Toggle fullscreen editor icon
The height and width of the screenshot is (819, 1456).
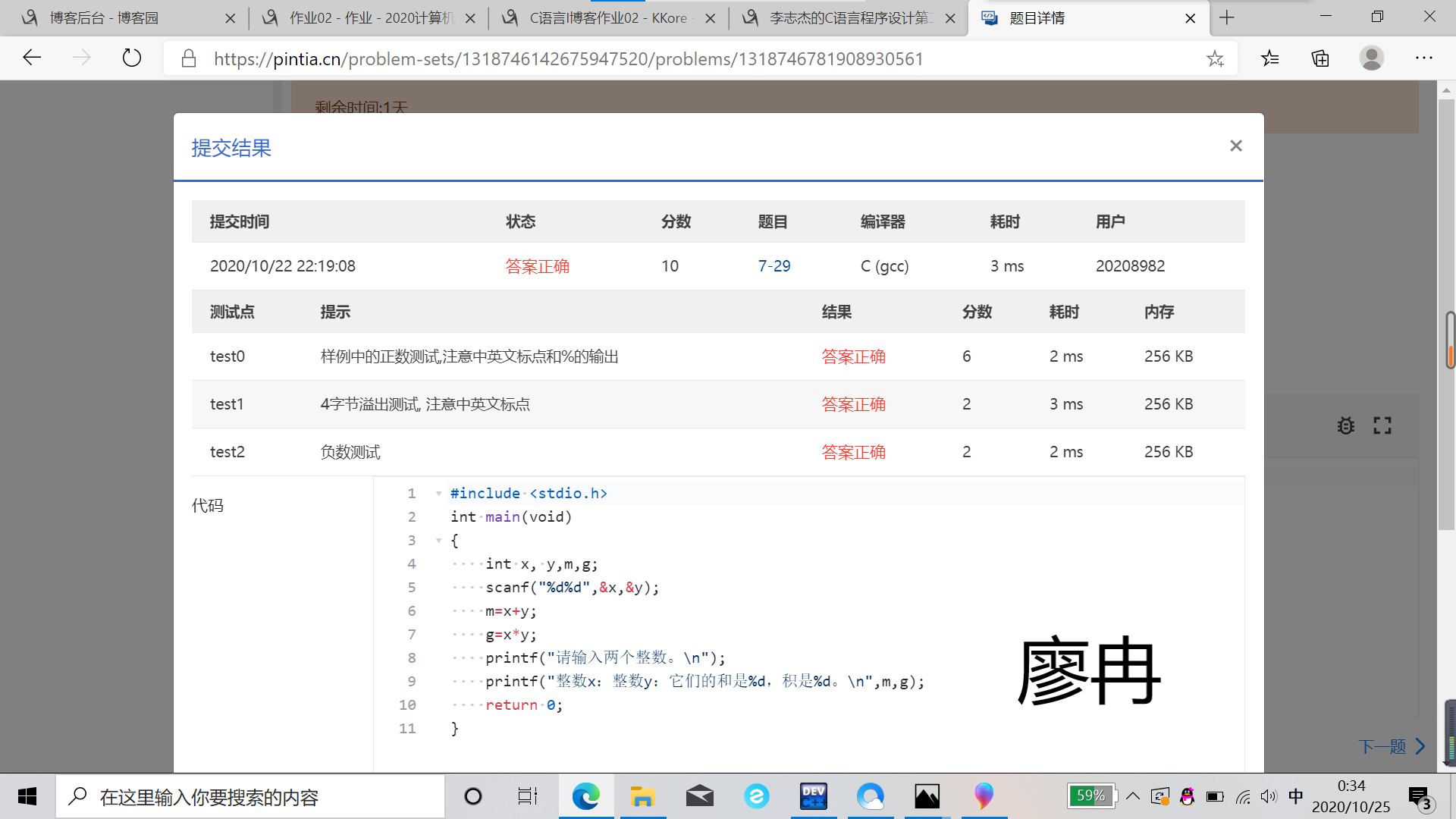[x=1382, y=425]
